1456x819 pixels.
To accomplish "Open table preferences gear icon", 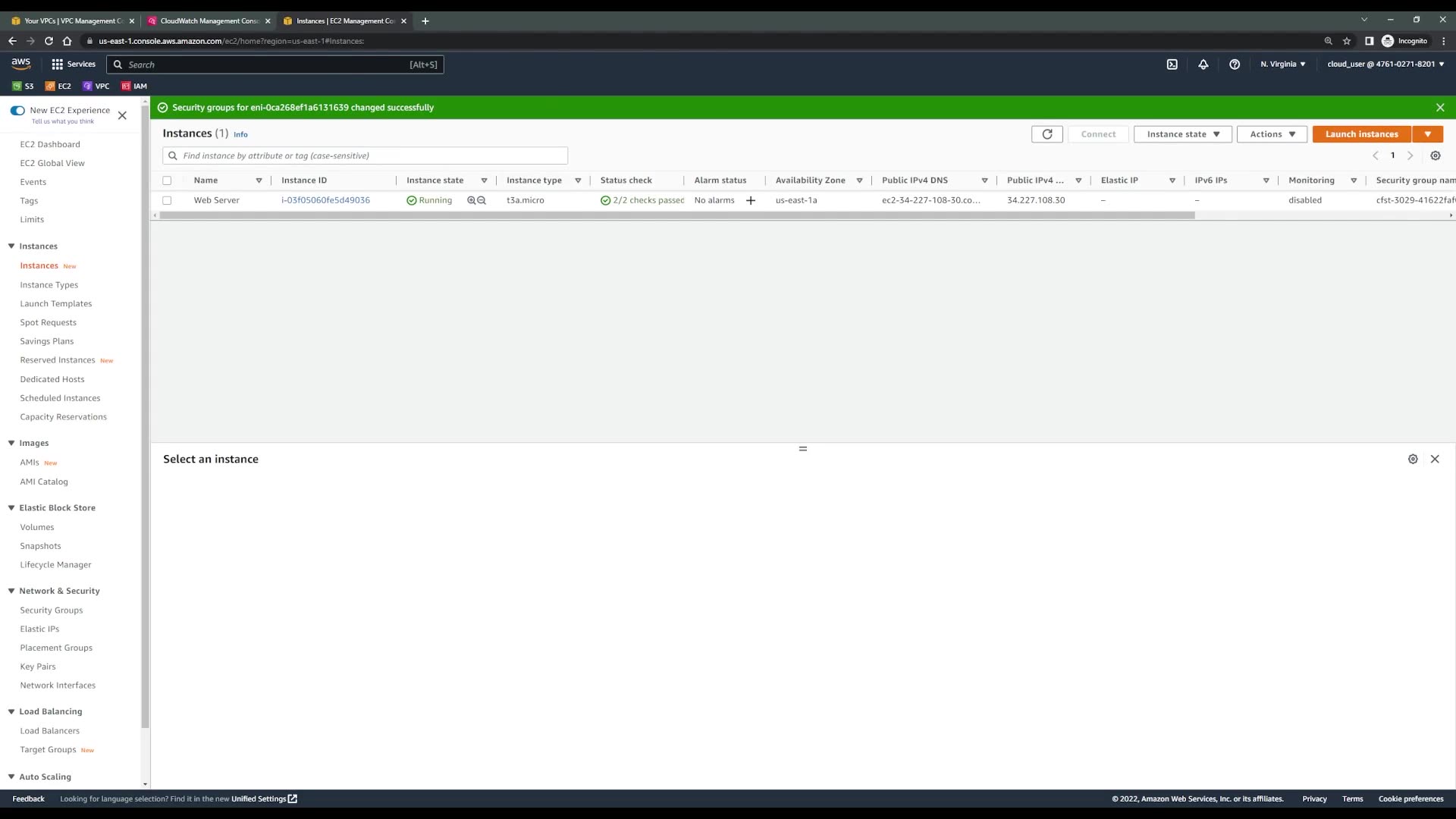I will (1436, 155).
